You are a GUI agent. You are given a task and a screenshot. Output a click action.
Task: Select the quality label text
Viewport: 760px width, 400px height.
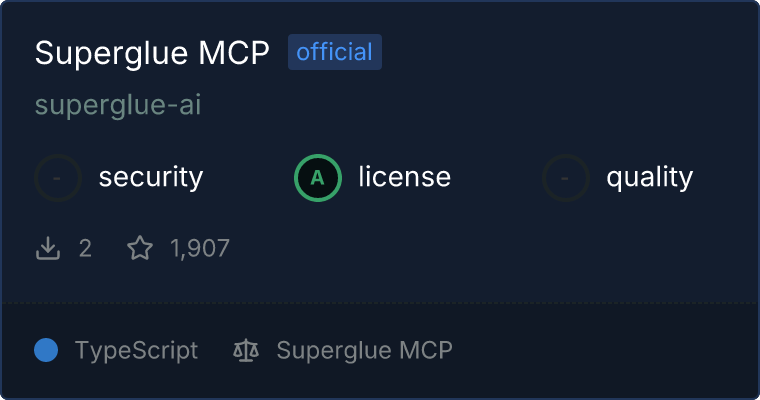coord(649,177)
